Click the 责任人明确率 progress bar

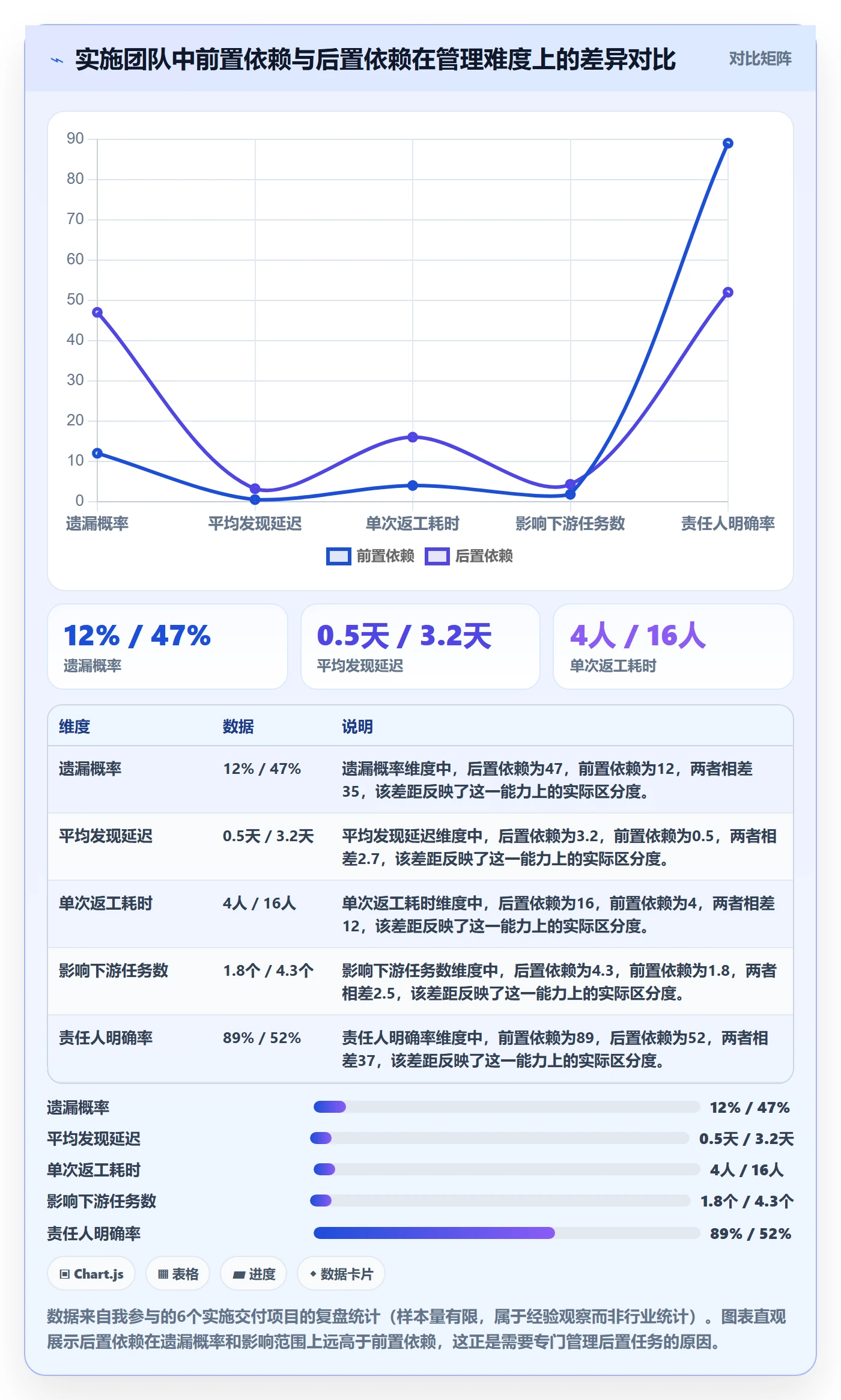tap(506, 1233)
